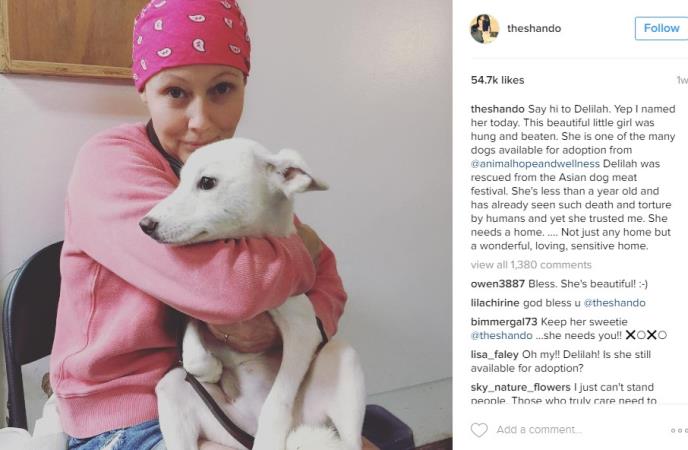Open lilachirine commenter profile

pos(495,303)
